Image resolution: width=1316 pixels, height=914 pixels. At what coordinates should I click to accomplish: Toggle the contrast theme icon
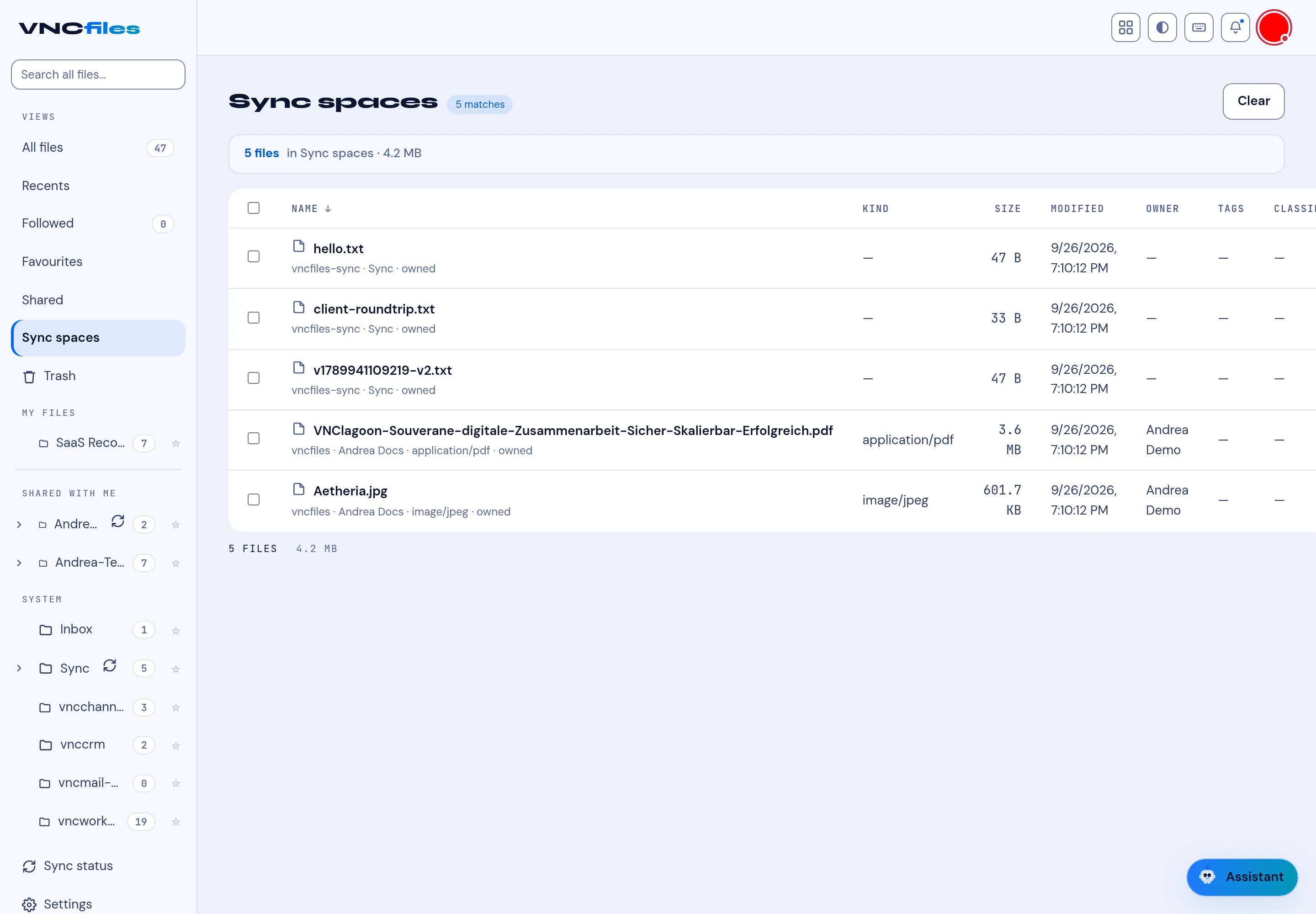point(1162,27)
